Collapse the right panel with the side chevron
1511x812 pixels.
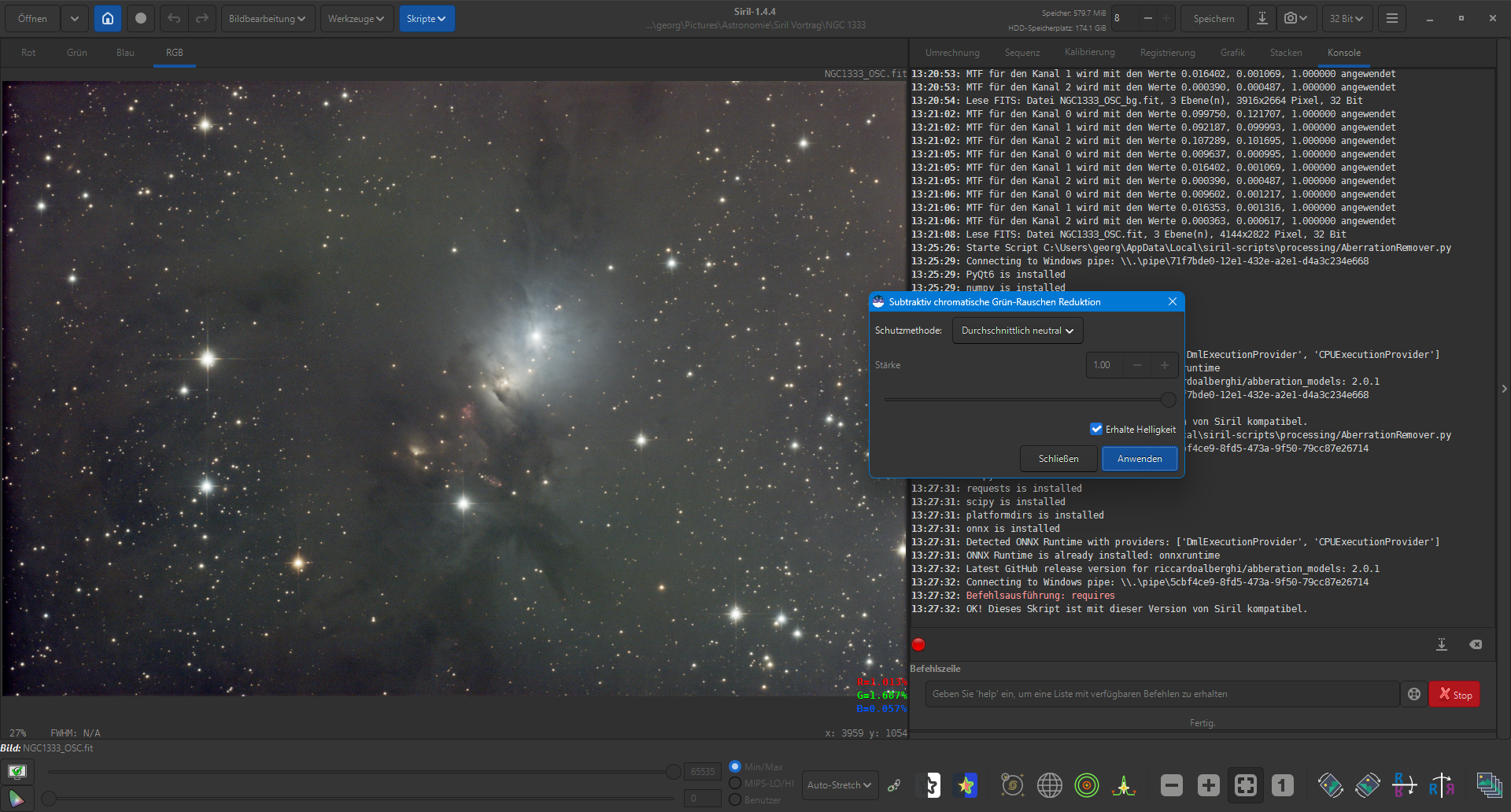pyautogui.click(x=1504, y=388)
